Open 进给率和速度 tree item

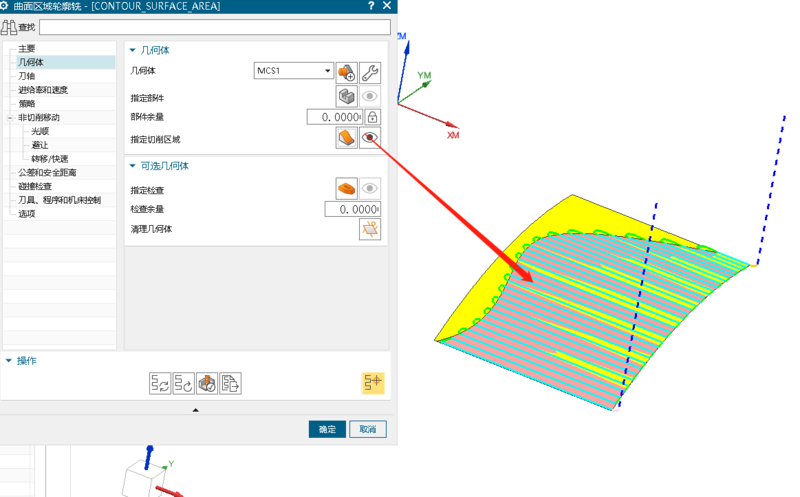43,90
